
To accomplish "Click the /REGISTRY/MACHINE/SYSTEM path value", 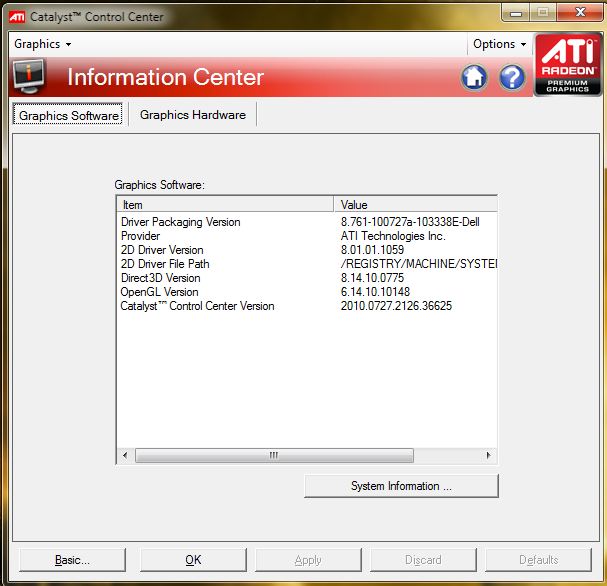I will 419,264.
